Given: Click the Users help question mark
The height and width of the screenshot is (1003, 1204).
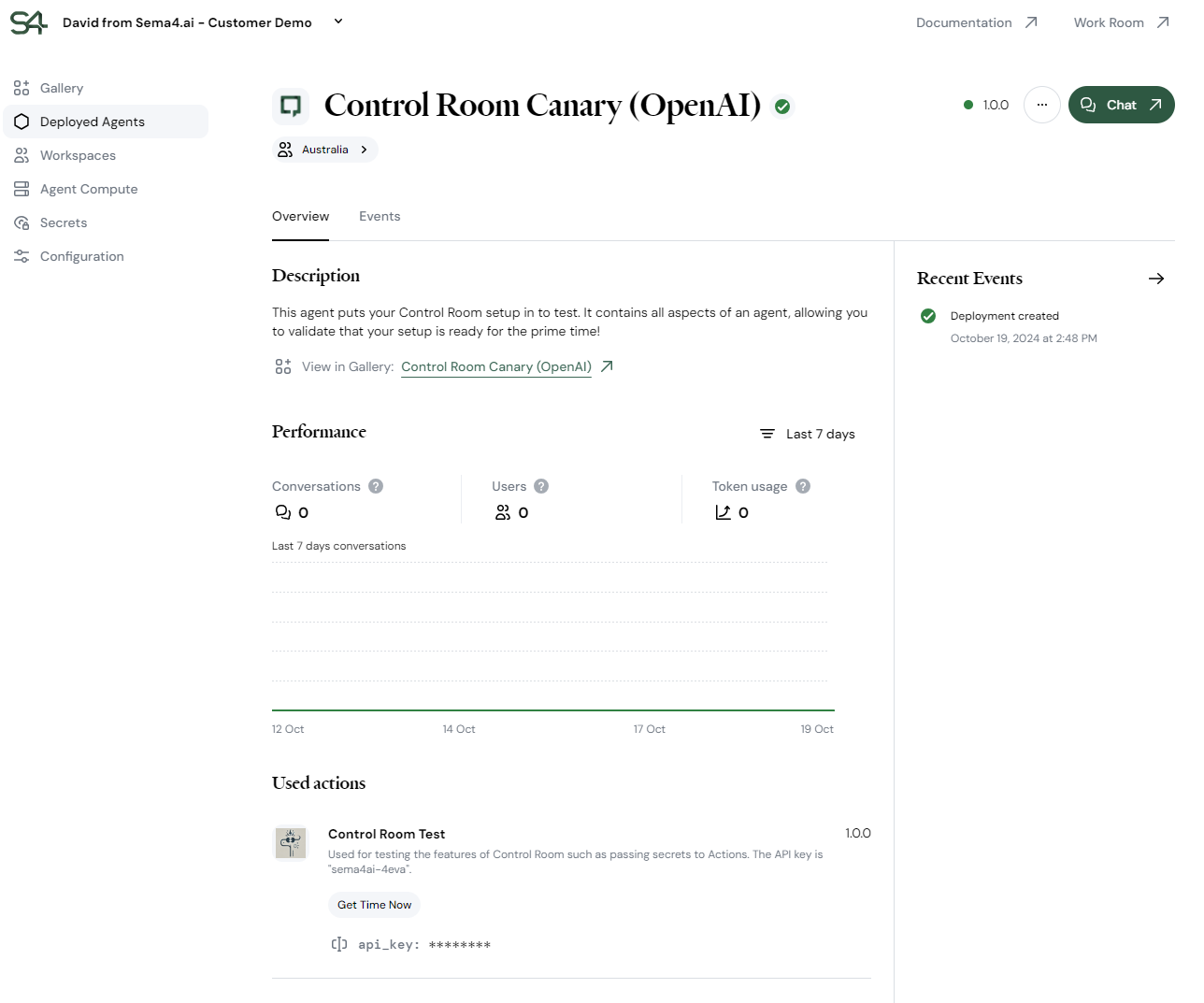Looking at the screenshot, I should (x=541, y=486).
